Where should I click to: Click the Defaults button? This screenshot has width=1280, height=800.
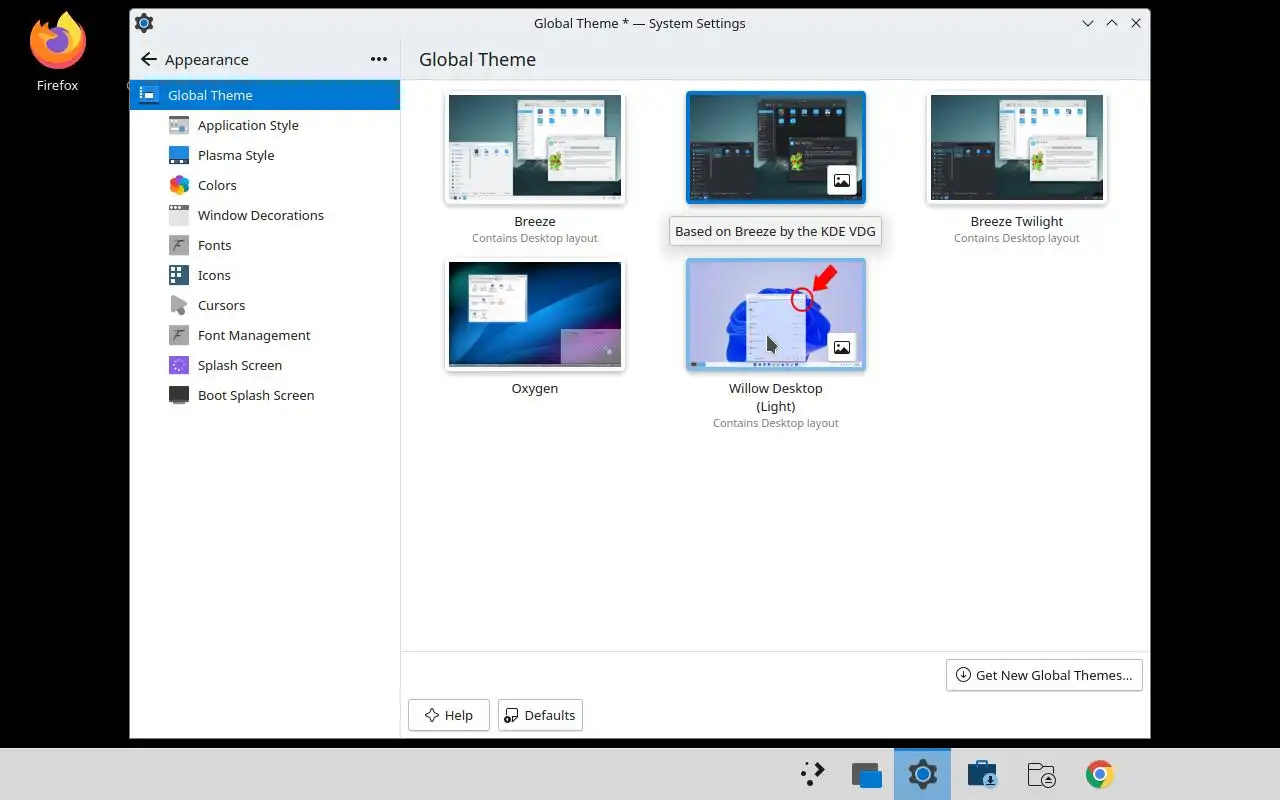click(540, 715)
